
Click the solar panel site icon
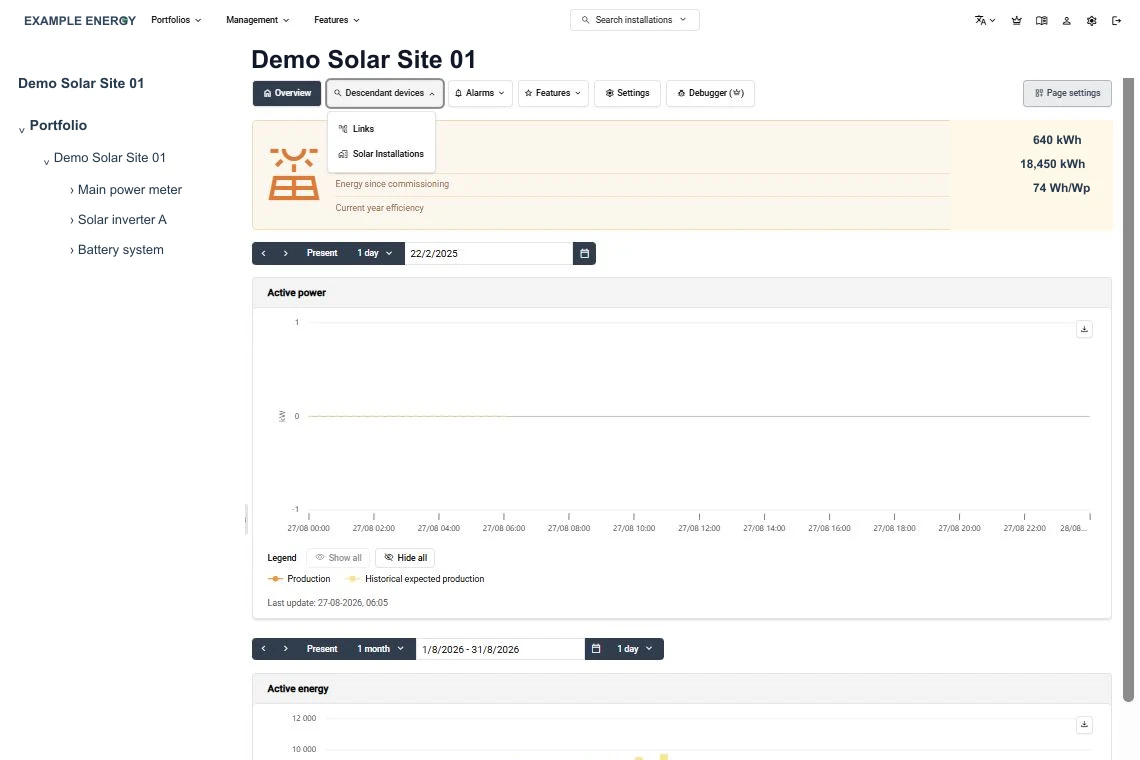click(x=294, y=174)
